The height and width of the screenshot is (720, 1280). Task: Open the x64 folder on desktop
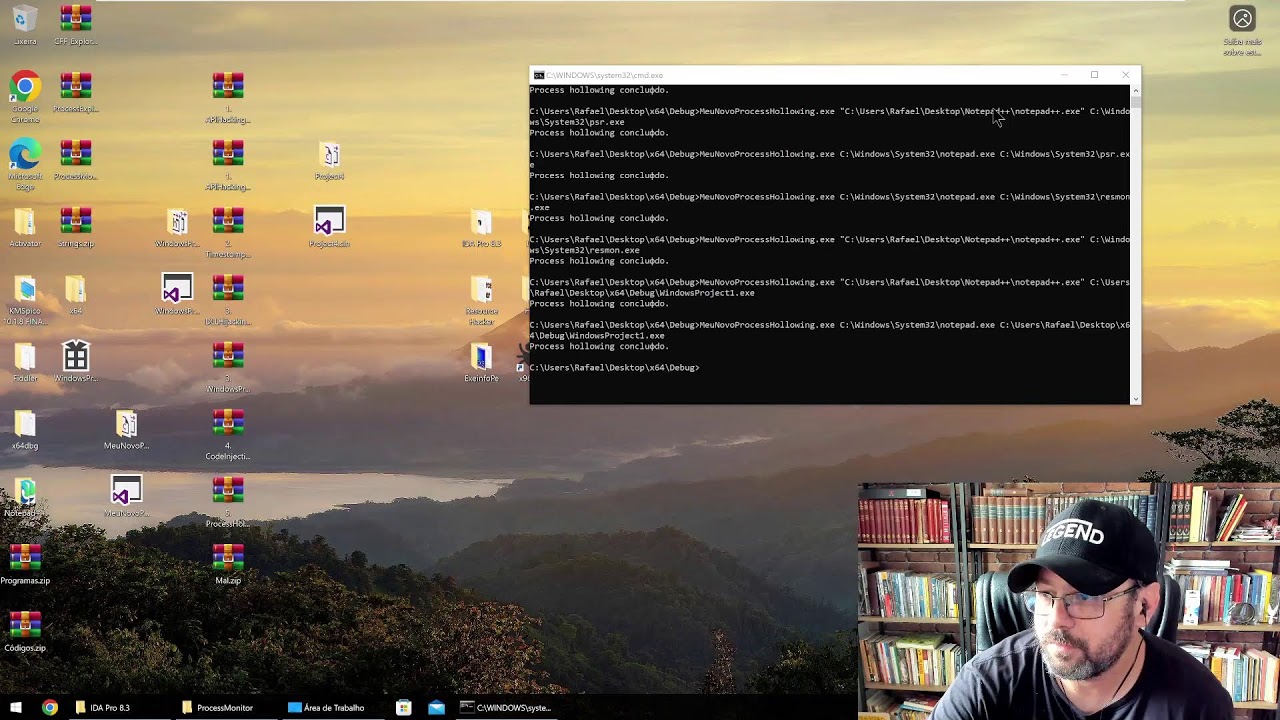[x=76, y=289]
